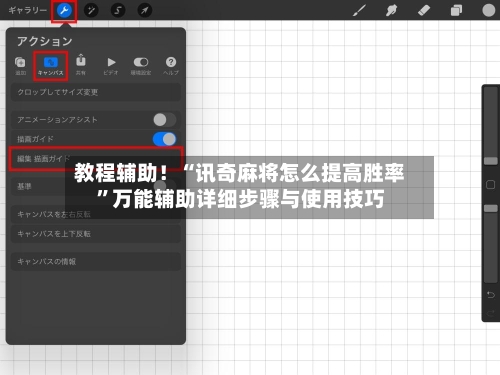Click the 基準 row label
The height and width of the screenshot is (375, 500).
click(x=24, y=186)
